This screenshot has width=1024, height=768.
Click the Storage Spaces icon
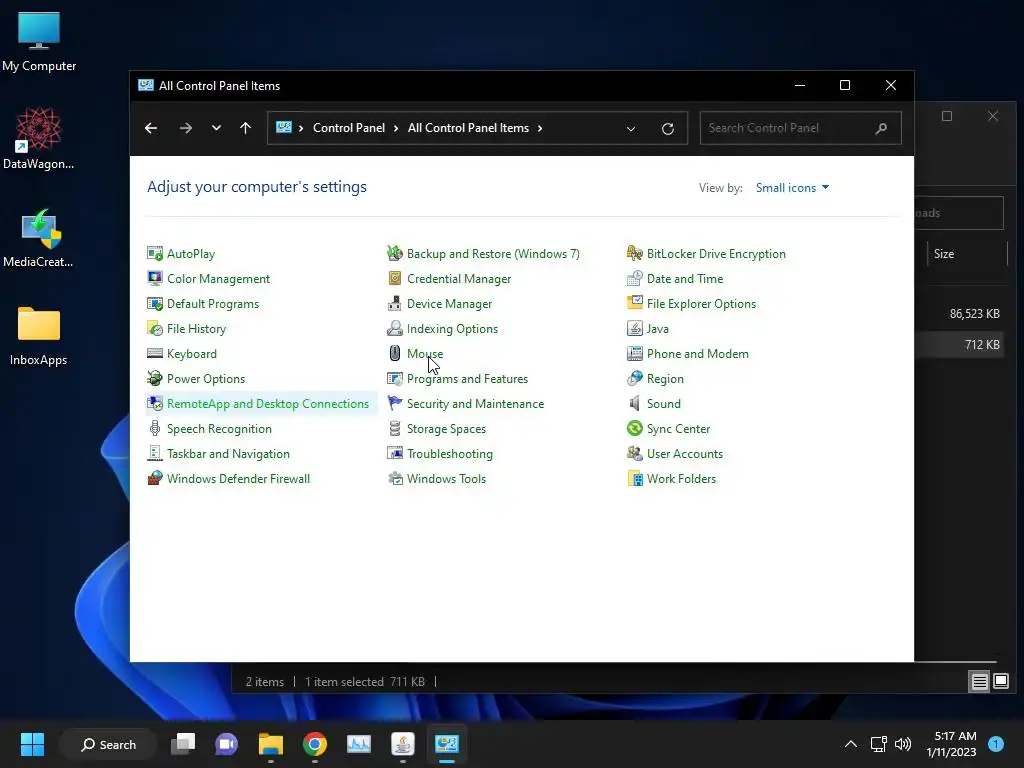394,428
